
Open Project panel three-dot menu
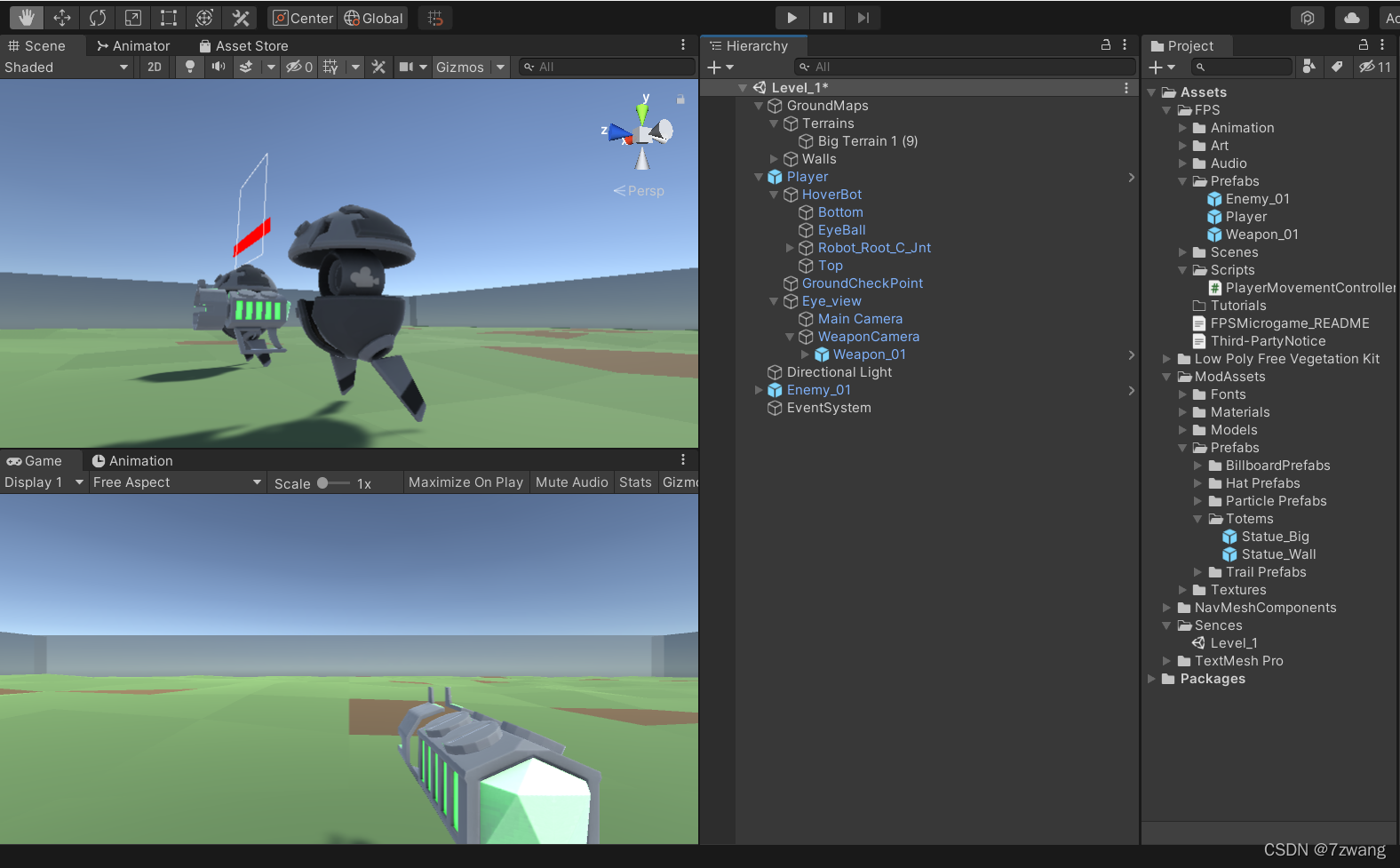1382,44
